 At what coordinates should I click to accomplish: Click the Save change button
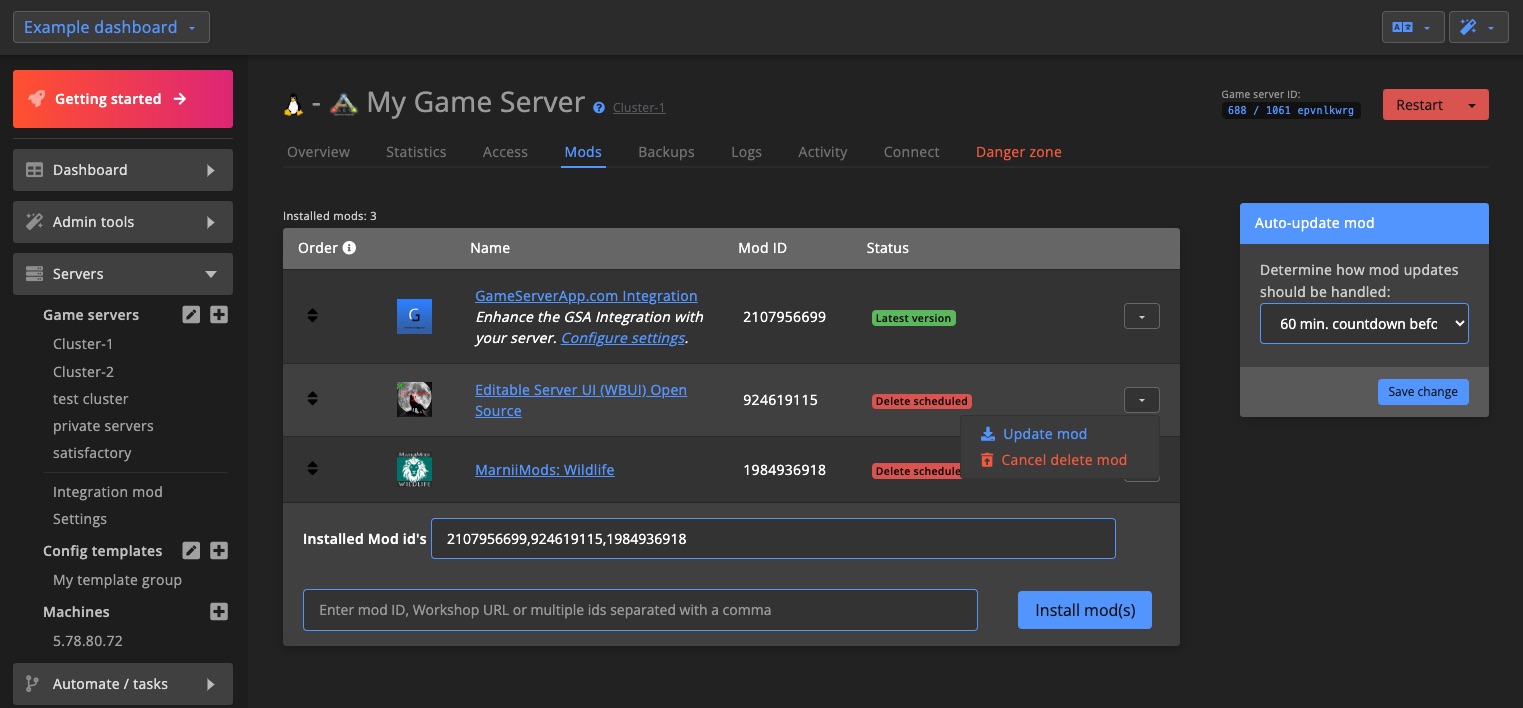coord(1422,392)
